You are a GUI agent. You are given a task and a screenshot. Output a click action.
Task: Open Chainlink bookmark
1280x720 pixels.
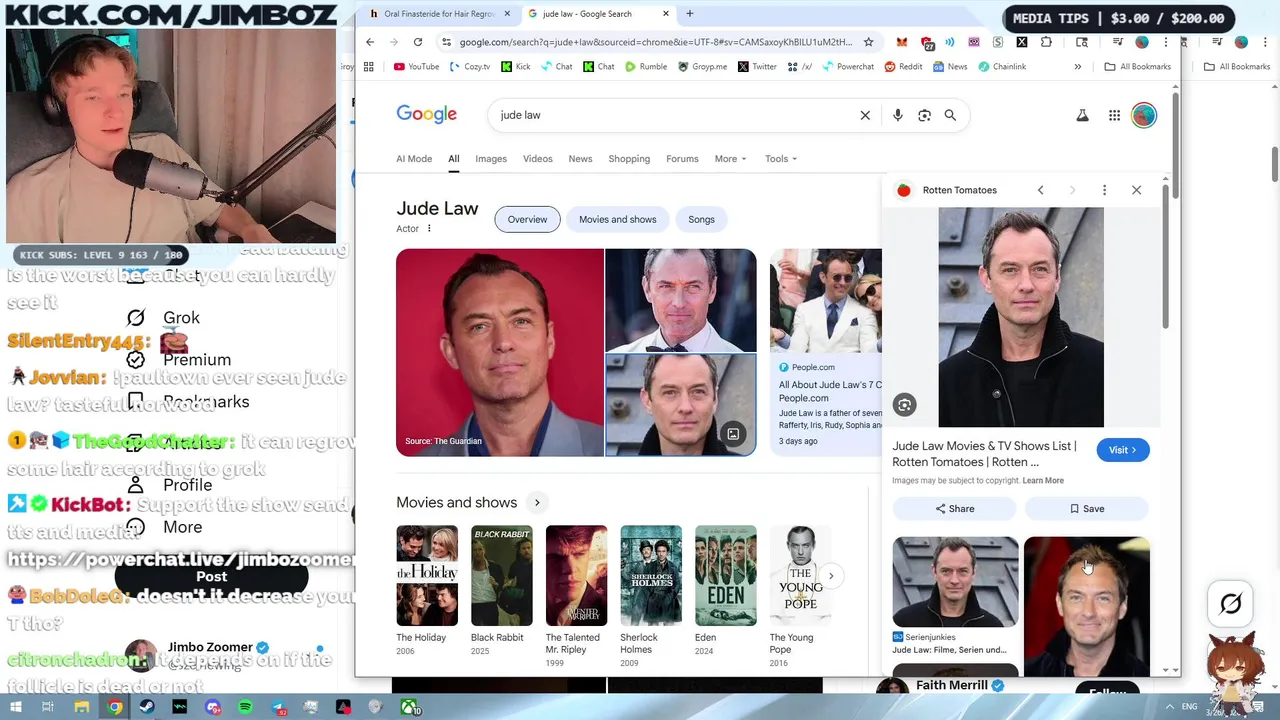coord(1002,67)
